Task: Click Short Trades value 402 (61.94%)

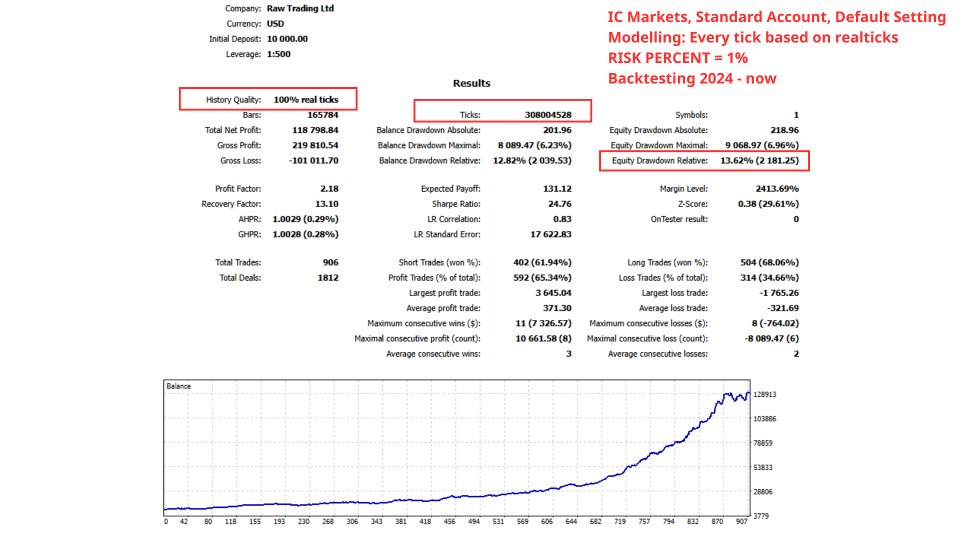Action: pyautogui.click(x=542, y=263)
